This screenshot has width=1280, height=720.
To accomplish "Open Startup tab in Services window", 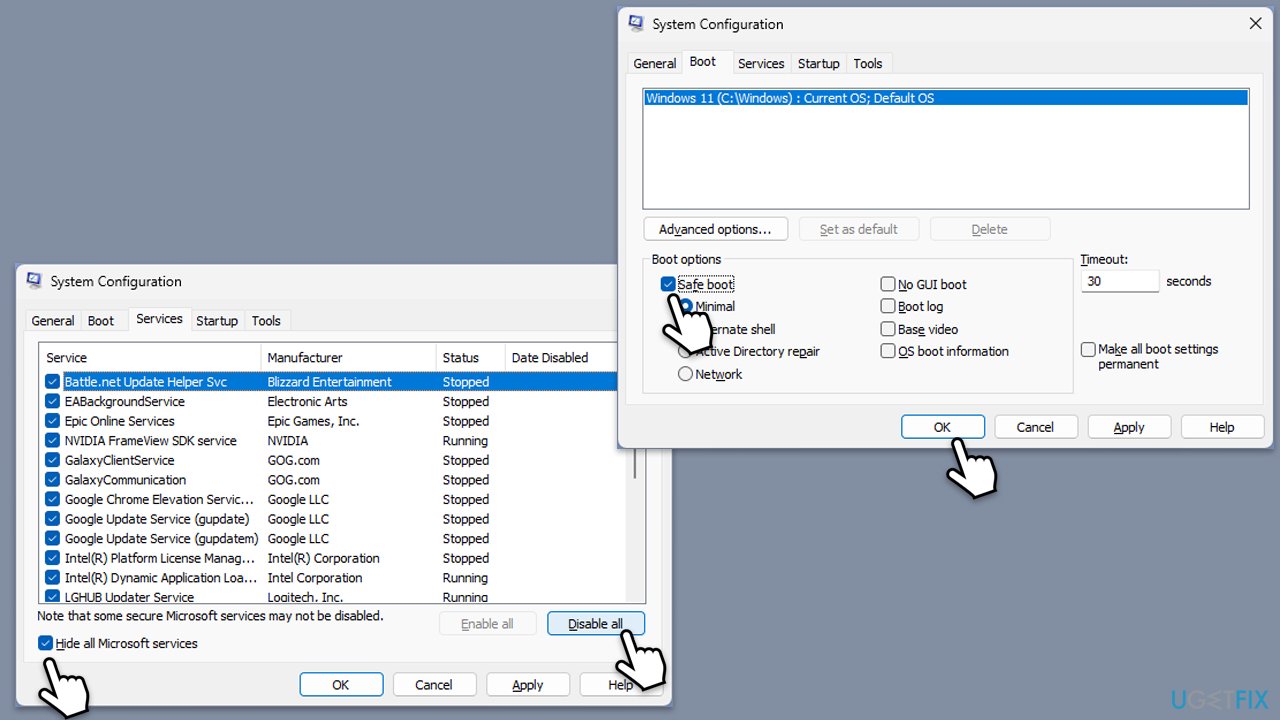I will (x=217, y=321).
